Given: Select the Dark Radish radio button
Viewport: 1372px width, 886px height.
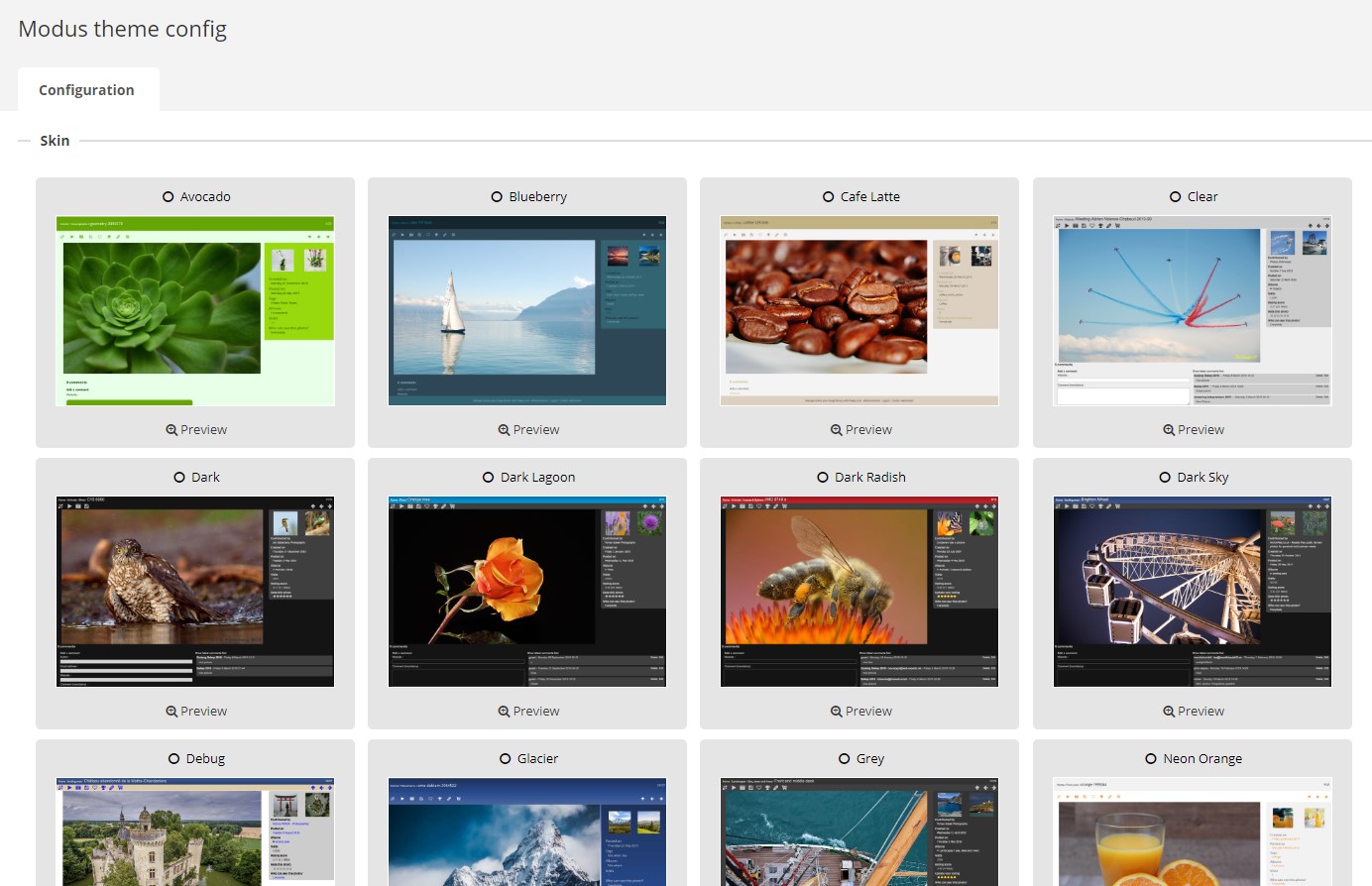Looking at the screenshot, I should [823, 478].
